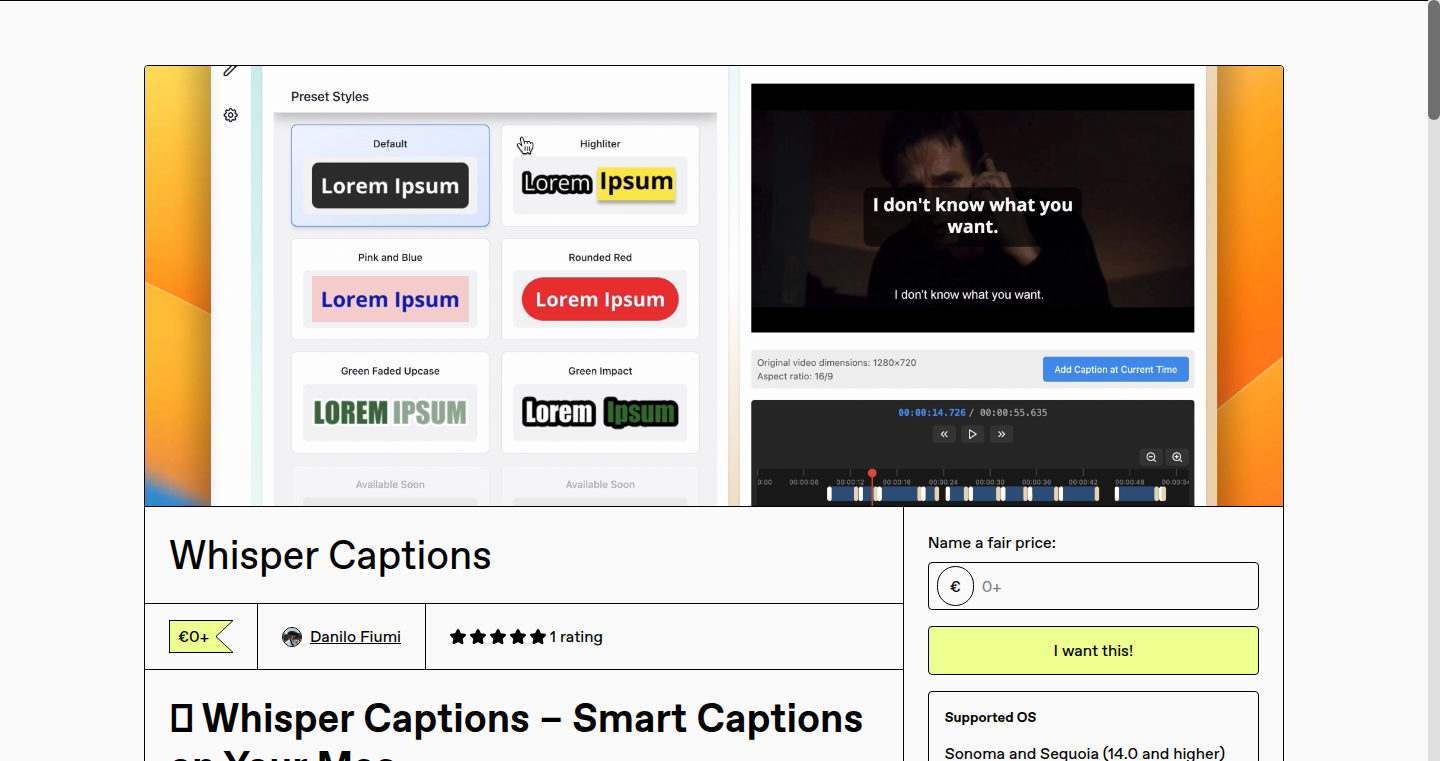The height and width of the screenshot is (761, 1440).
Task: Click the current timecode 00:00:14.726
Action: [x=932, y=412]
